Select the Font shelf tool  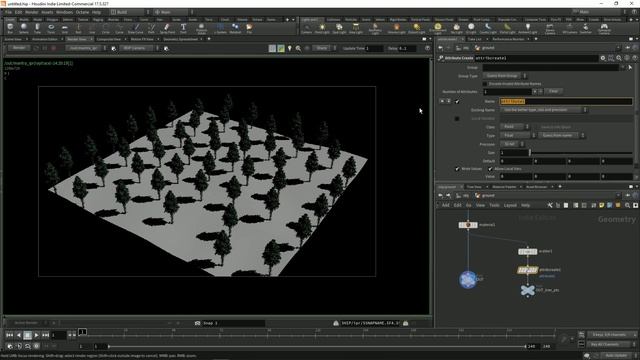(x=183, y=28)
